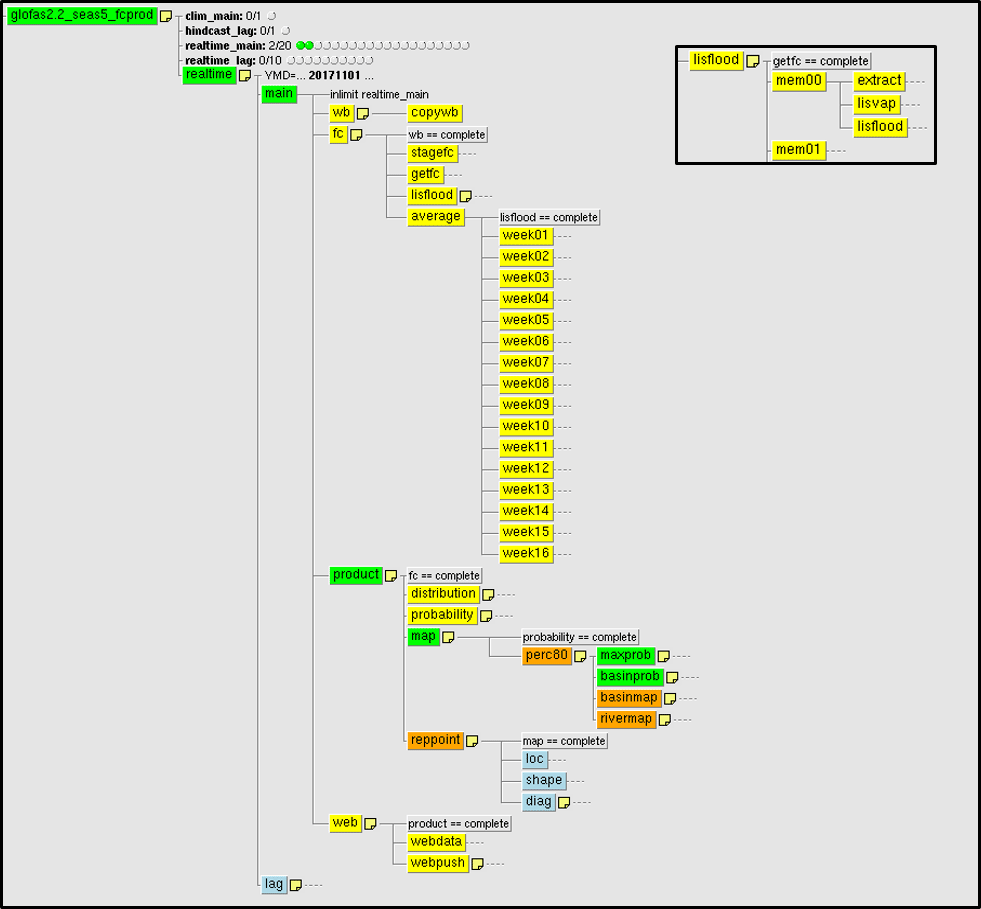
Task: Select the rivermap orange node
Action: 626,719
